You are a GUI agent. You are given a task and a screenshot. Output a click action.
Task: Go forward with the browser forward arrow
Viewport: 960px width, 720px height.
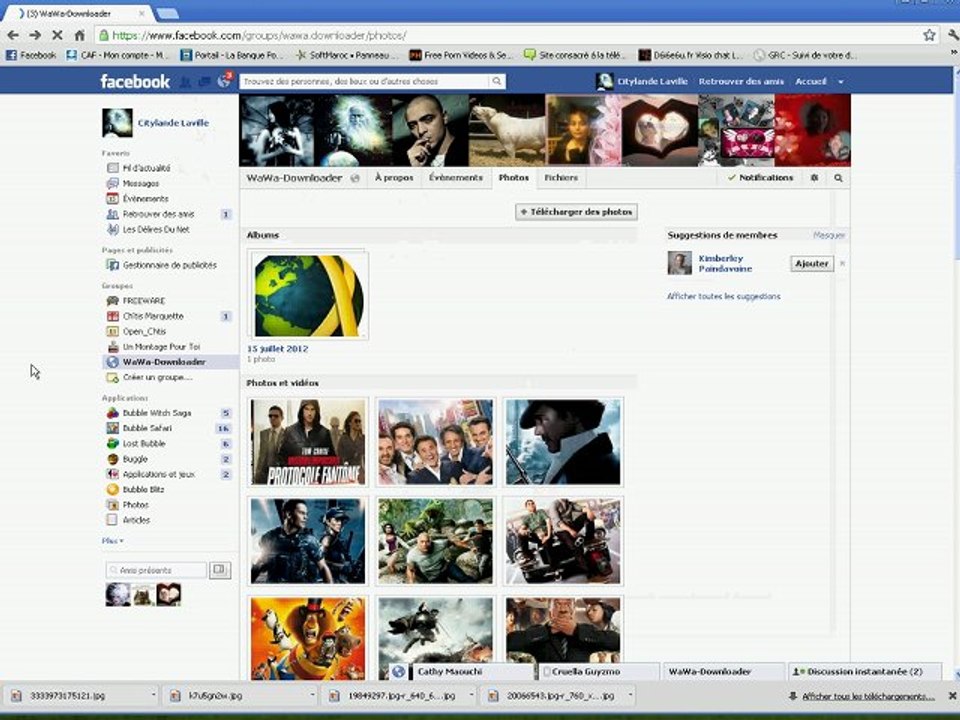pyautogui.click(x=36, y=36)
